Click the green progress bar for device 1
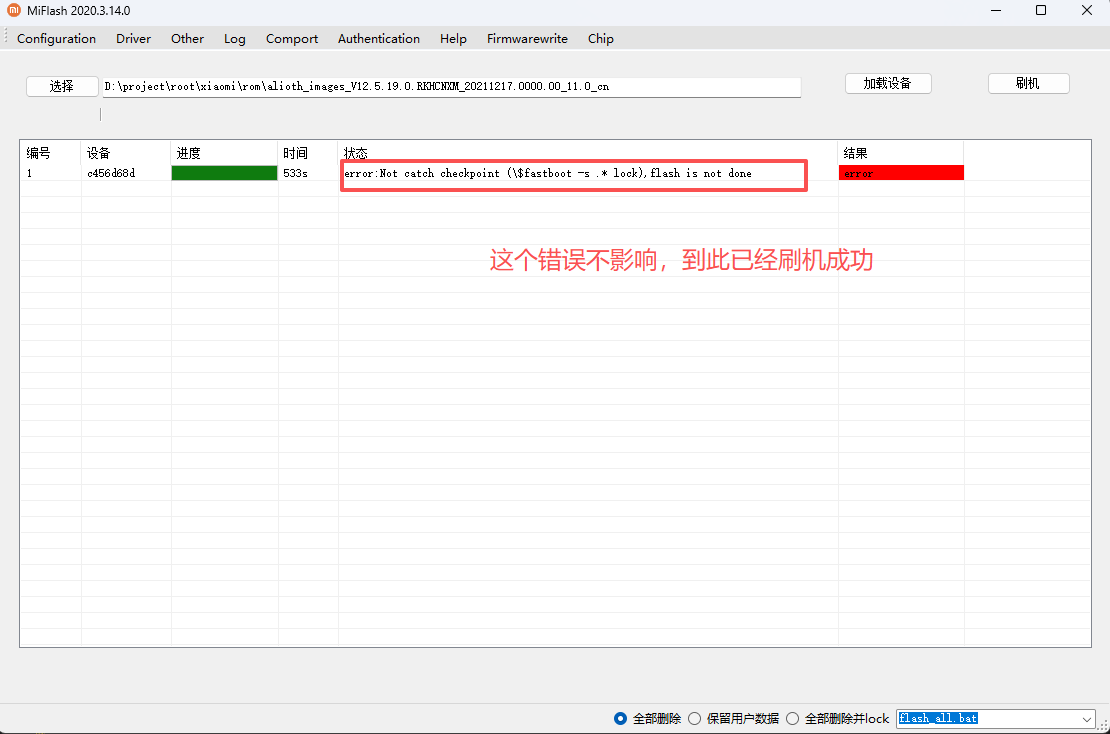The image size is (1110, 734). click(x=224, y=173)
